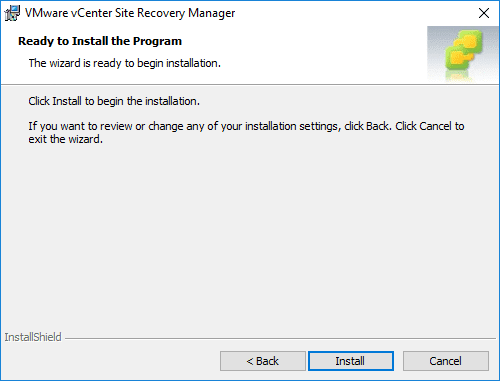Click 'The wizard is ready to begin installation.' text

click(x=125, y=63)
